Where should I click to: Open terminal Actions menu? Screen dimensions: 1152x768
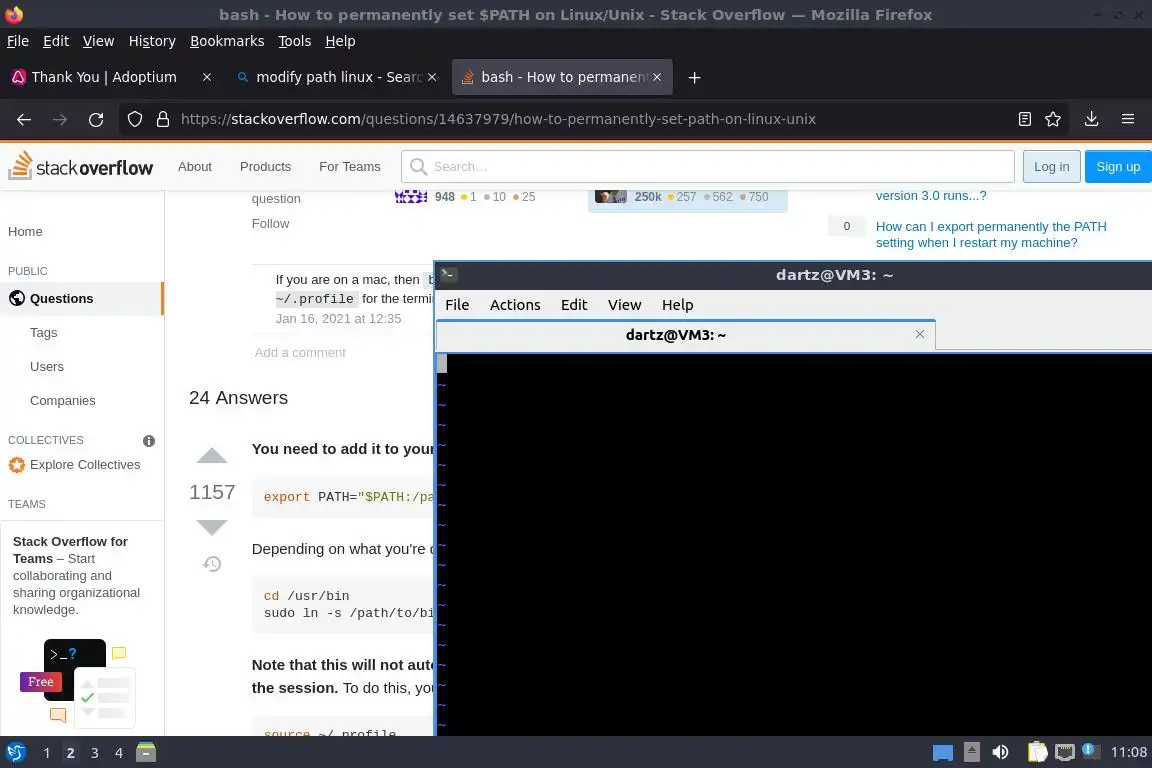(515, 304)
